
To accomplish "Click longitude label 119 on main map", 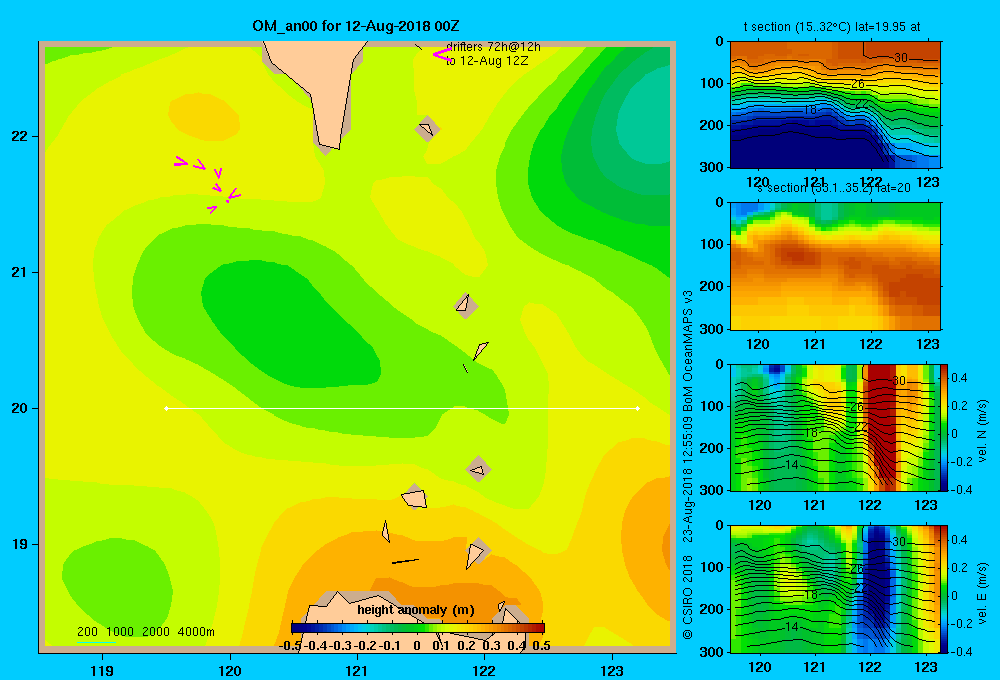I will click(102, 670).
